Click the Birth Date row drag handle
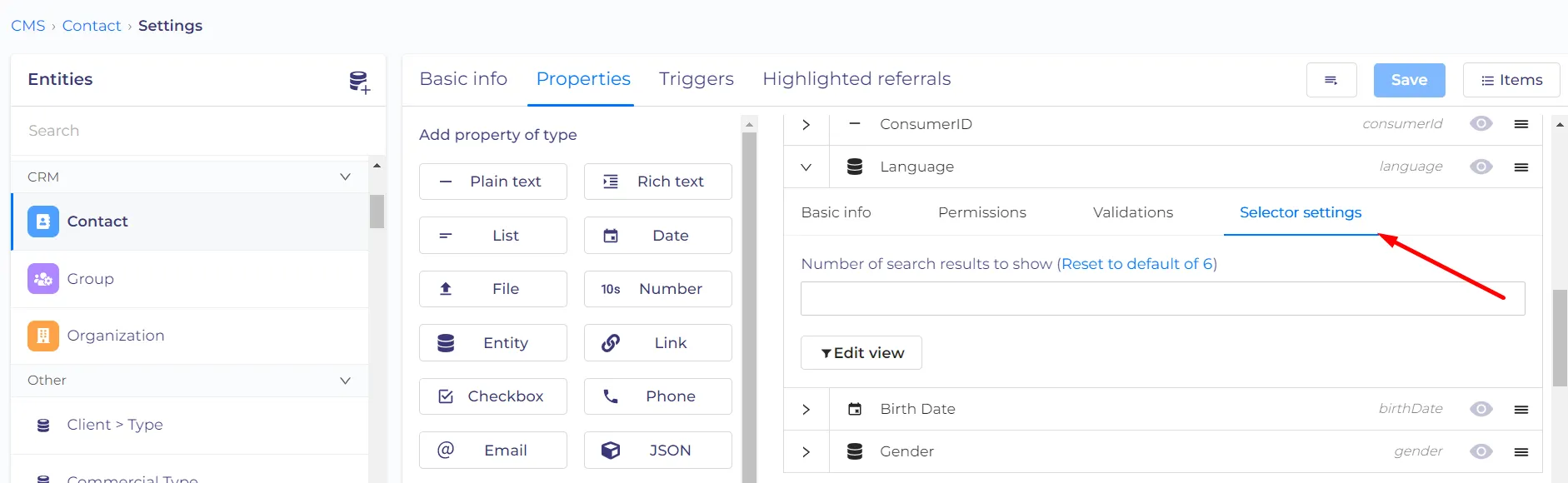Image resolution: width=1568 pixels, height=483 pixels. click(x=1521, y=409)
